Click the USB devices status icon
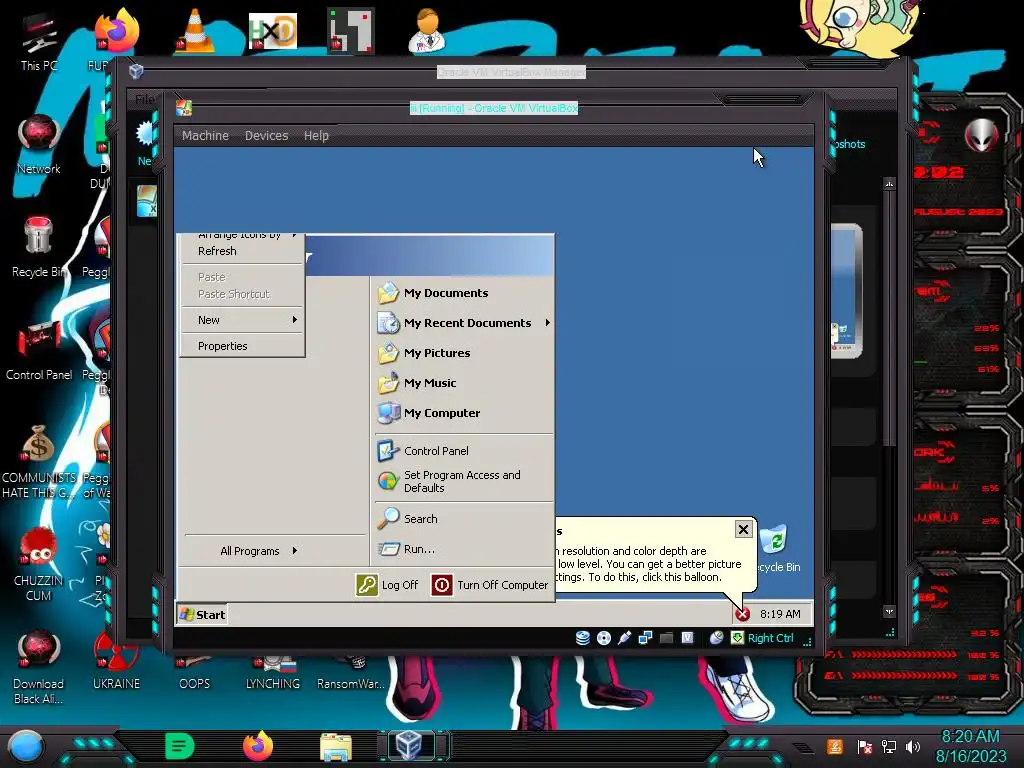This screenshot has height=768, width=1024. click(x=624, y=638)
